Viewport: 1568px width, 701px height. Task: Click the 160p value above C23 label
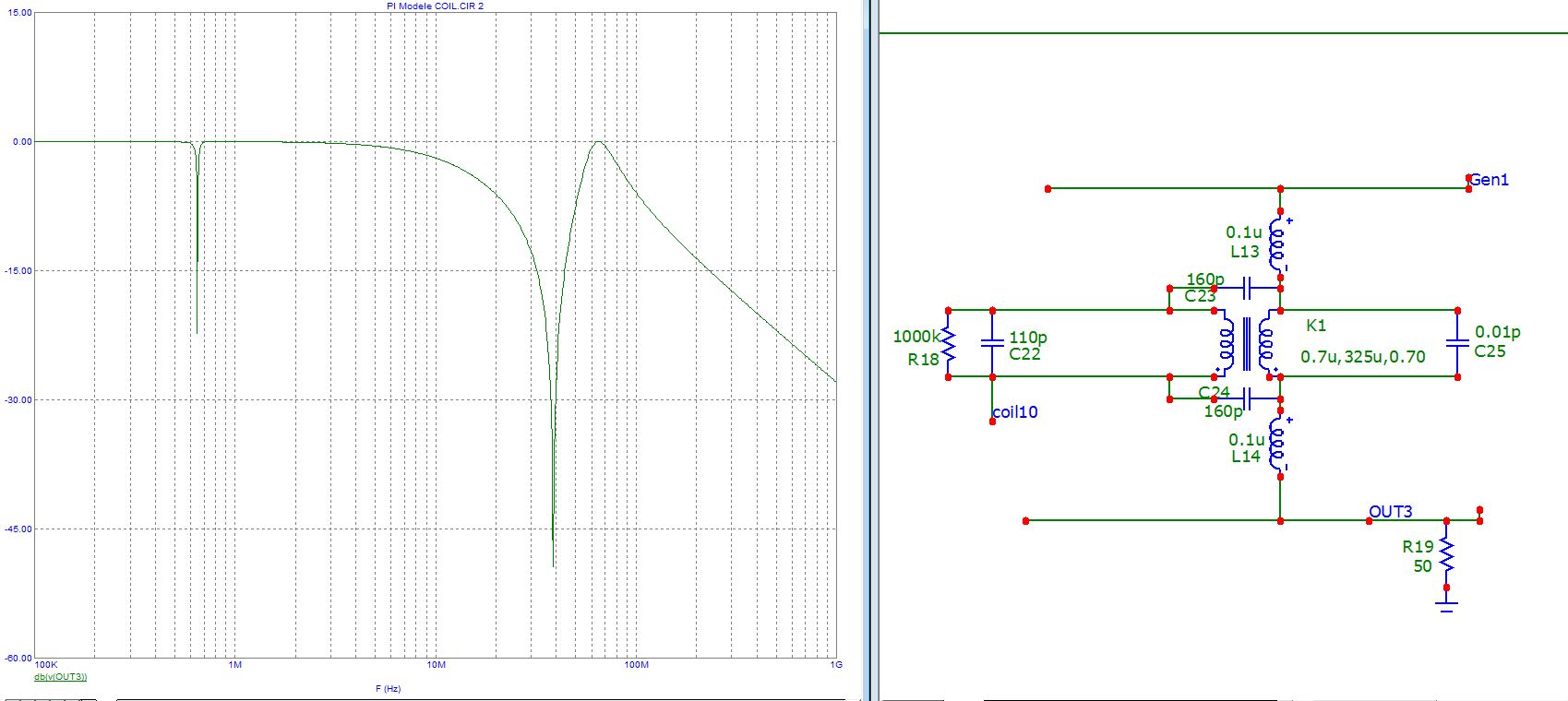pyautogui.click(x=1205, y=279)
